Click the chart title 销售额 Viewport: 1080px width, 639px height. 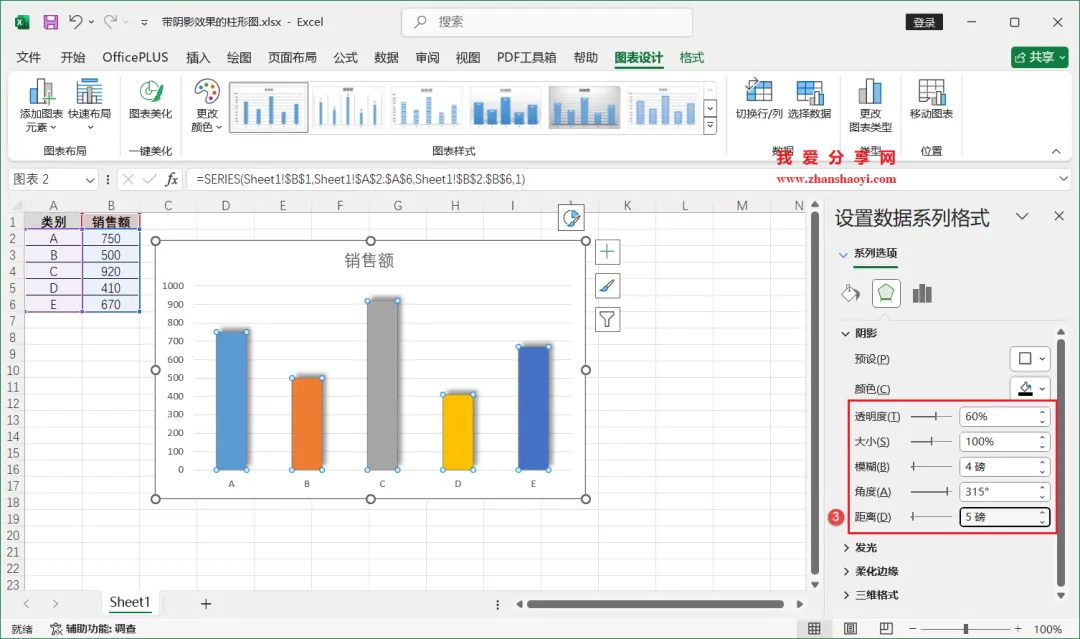click(369, 260)
